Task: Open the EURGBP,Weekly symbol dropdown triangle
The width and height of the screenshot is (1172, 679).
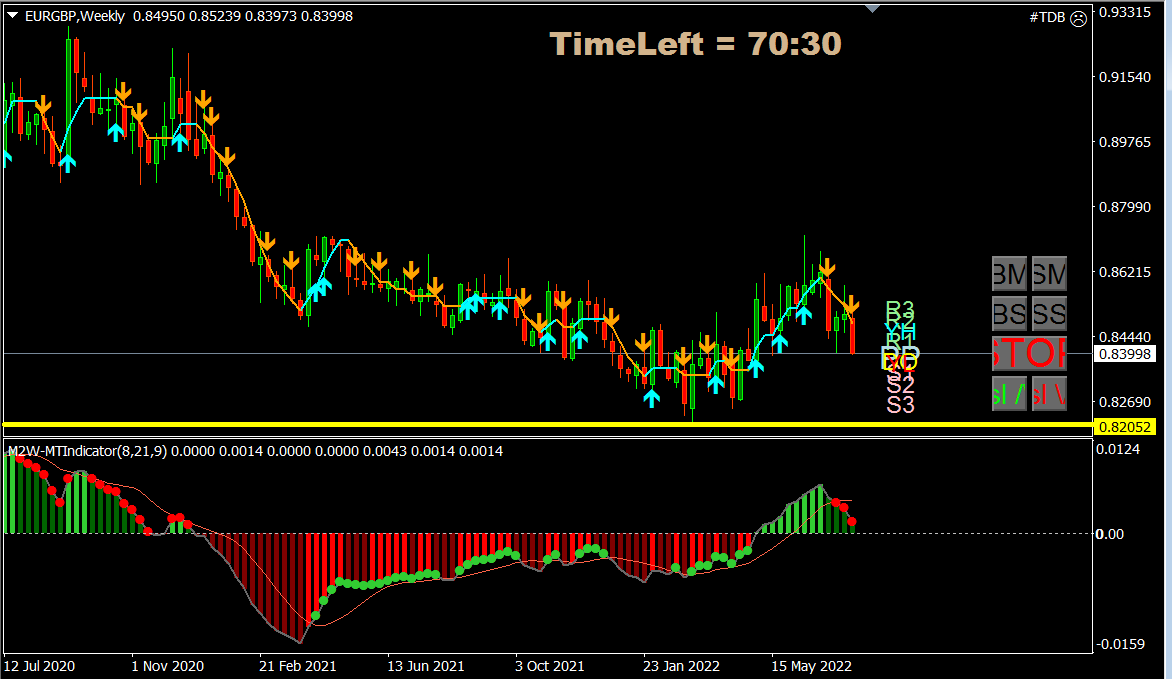Action: click(x=10, y=15)
